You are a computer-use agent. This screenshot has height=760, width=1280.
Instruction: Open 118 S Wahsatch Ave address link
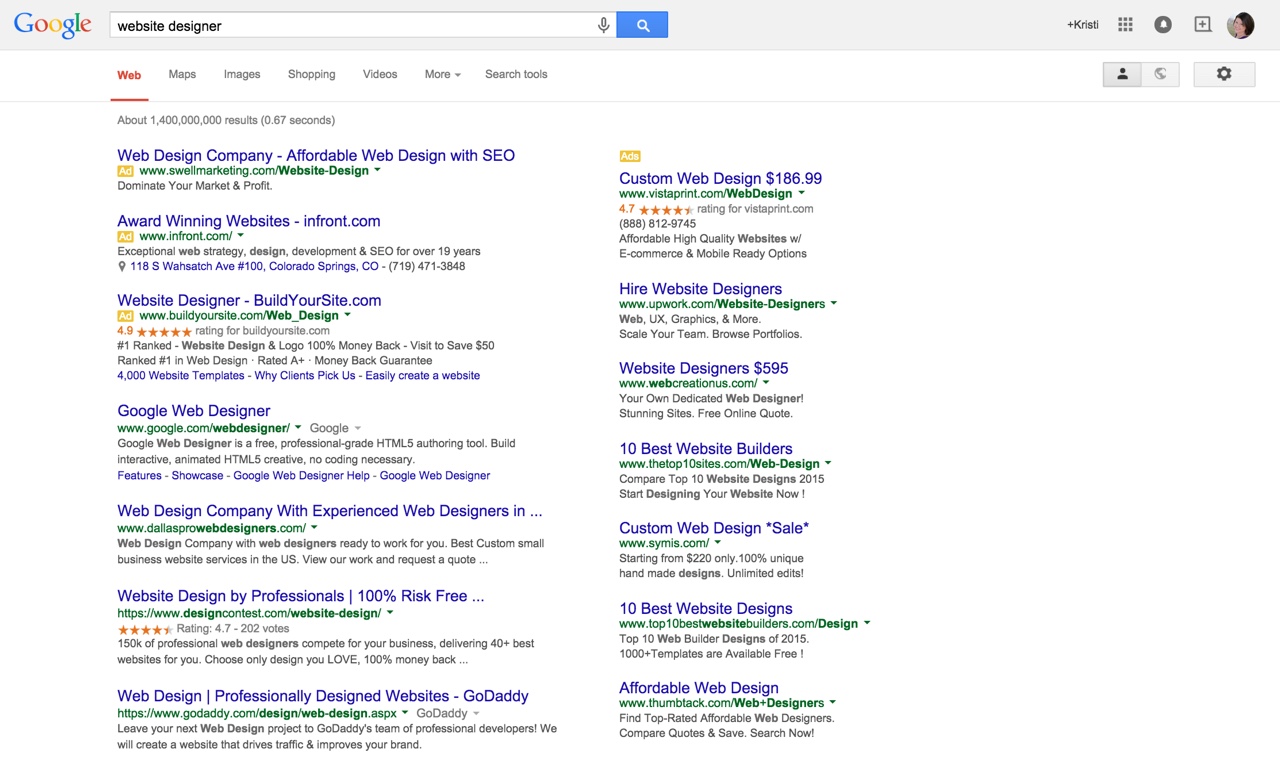click(x=254, y=267)
